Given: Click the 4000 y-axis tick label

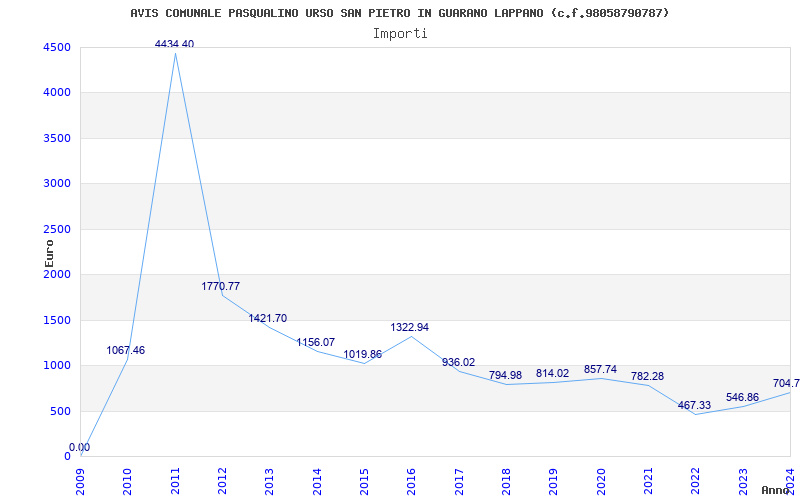Looking at the screenshot, I should click(x=56, y=93).
